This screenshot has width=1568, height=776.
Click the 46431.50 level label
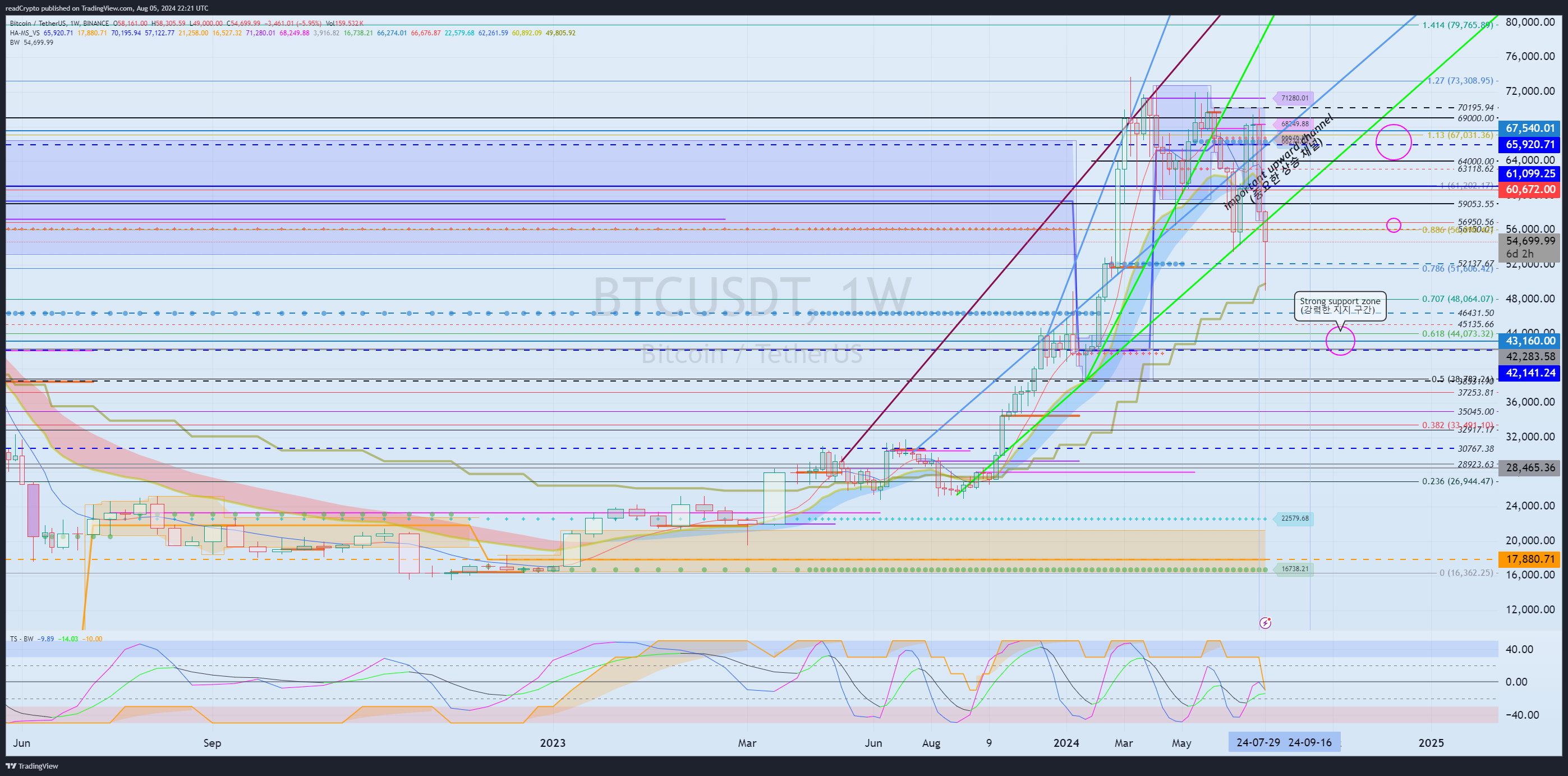click(1475, 313)
